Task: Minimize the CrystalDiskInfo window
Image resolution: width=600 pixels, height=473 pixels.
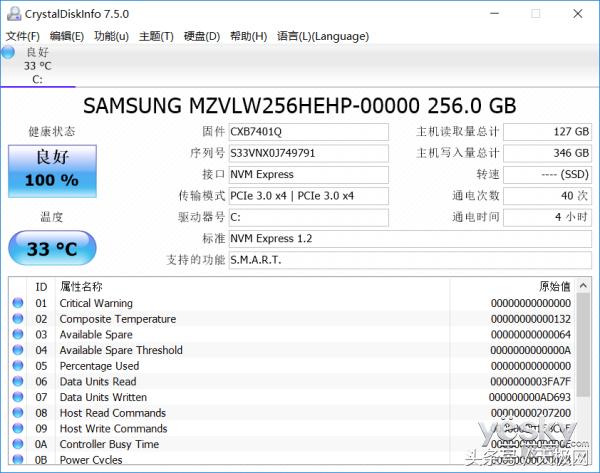Action: coord(495,14)
